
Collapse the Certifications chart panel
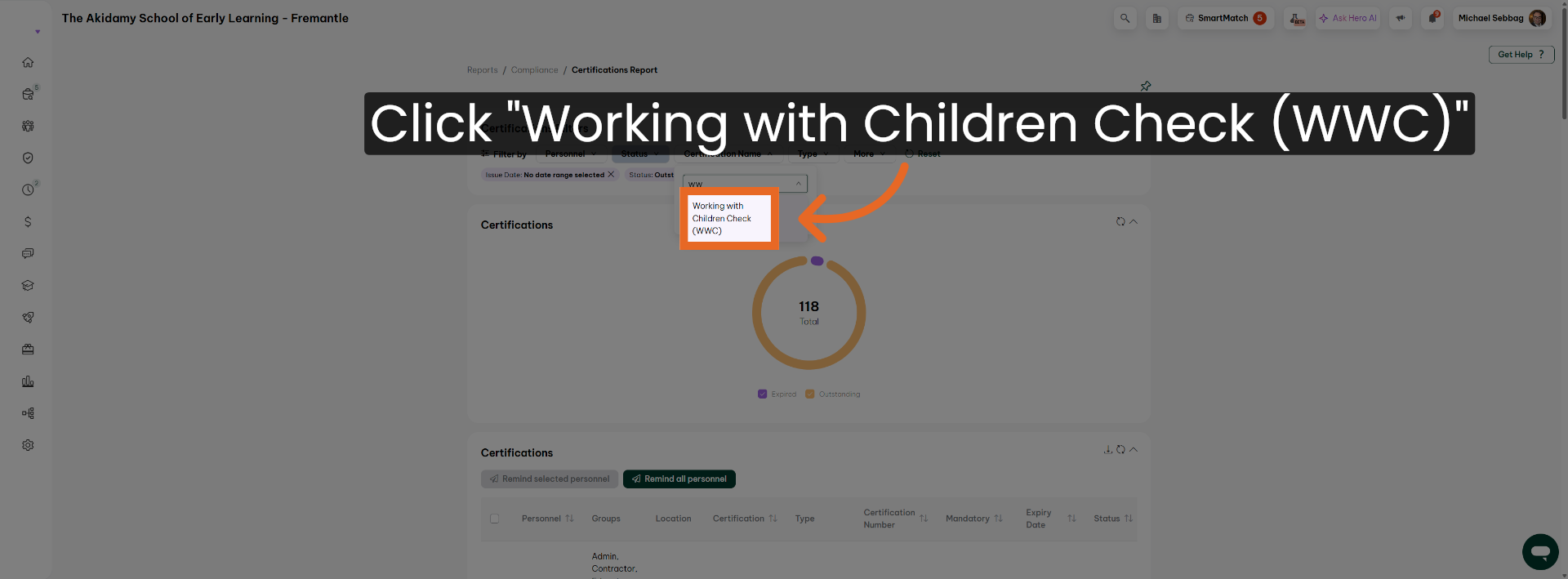click(1134, 221)
